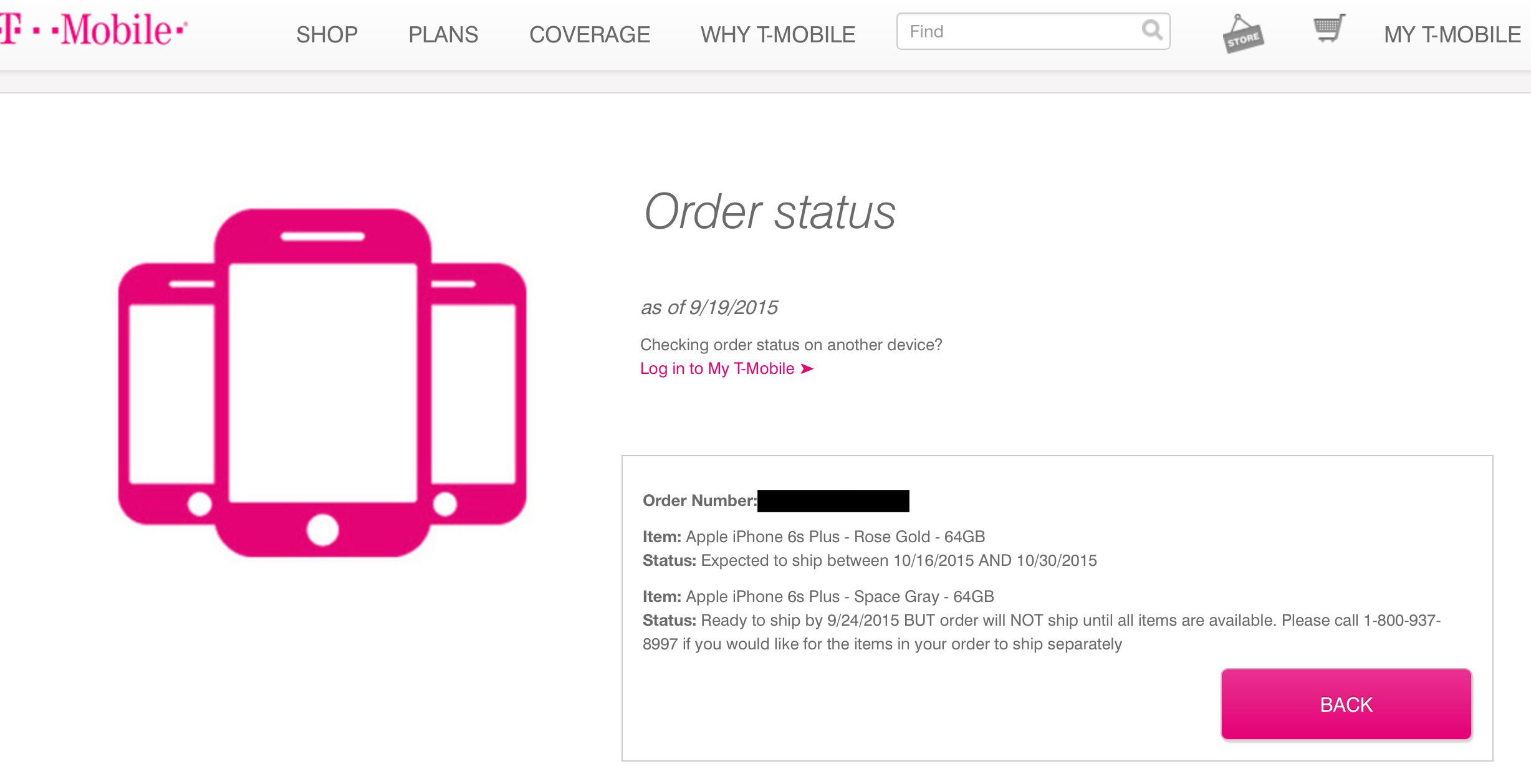Click the as of 9/19/2015 date text
This screenshot has width=1531, height=784.
(709, 307)
